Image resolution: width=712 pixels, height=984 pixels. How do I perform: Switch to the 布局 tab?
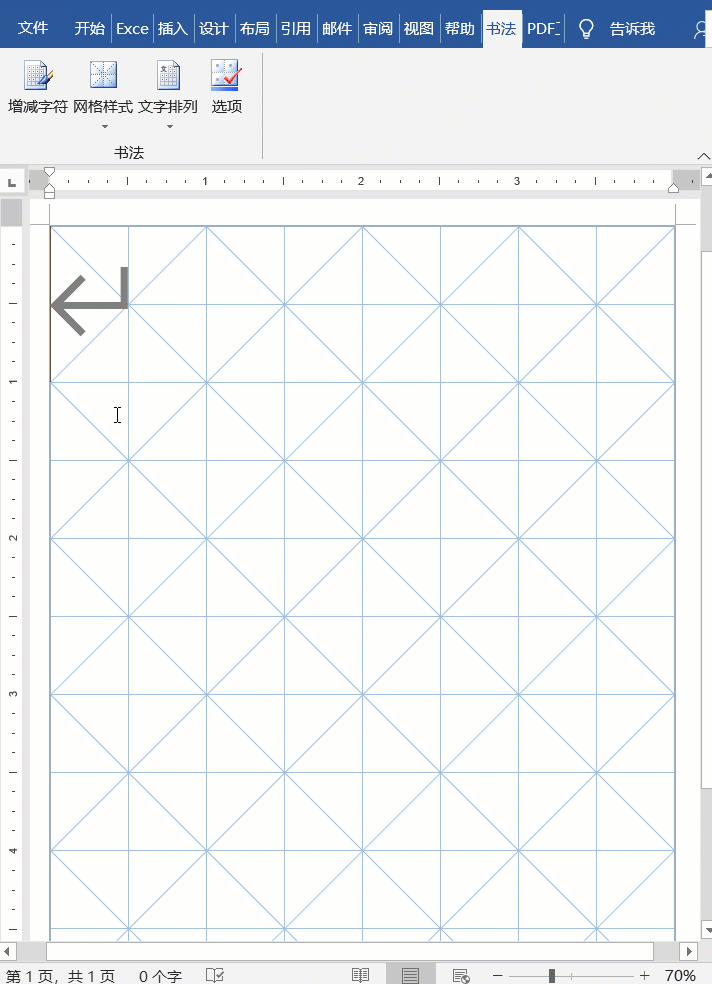[255, 28]
